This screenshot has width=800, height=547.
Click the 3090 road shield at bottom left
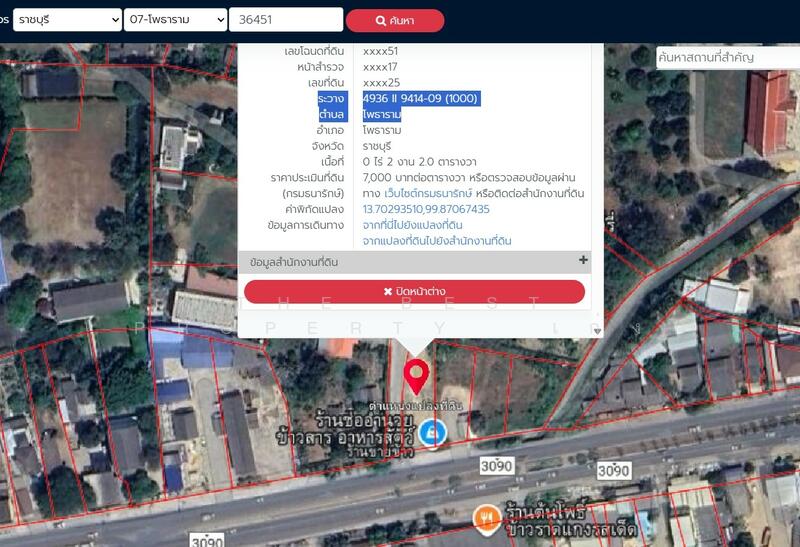pyautogui.click(x=206, y=541)
